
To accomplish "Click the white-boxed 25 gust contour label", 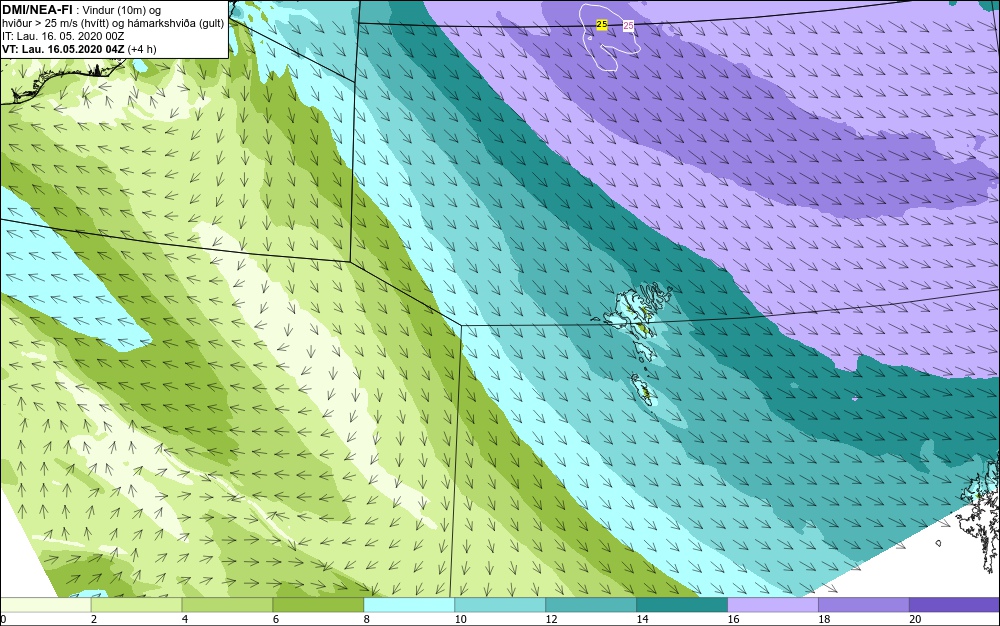I will coord(628,25).
